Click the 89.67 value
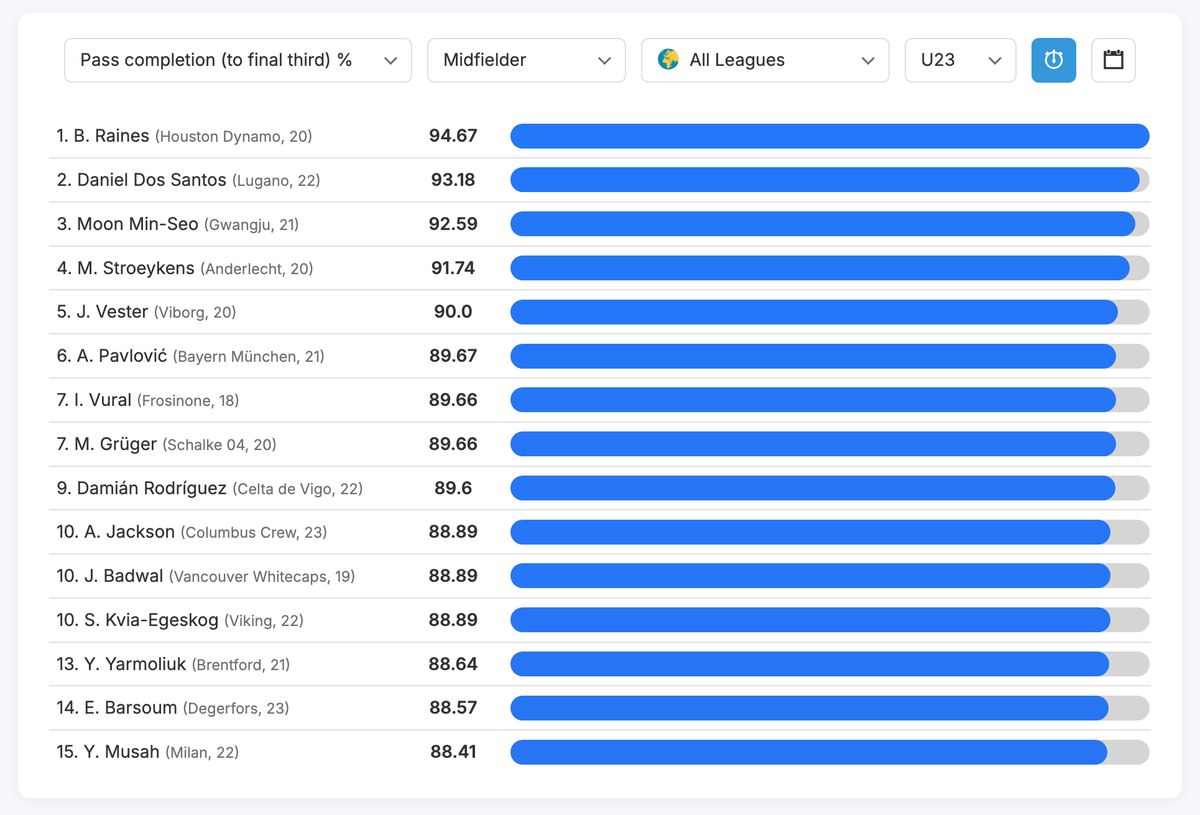Viewport: 1200px width, 815px height. pyautogui.click(x=453, y=356)
